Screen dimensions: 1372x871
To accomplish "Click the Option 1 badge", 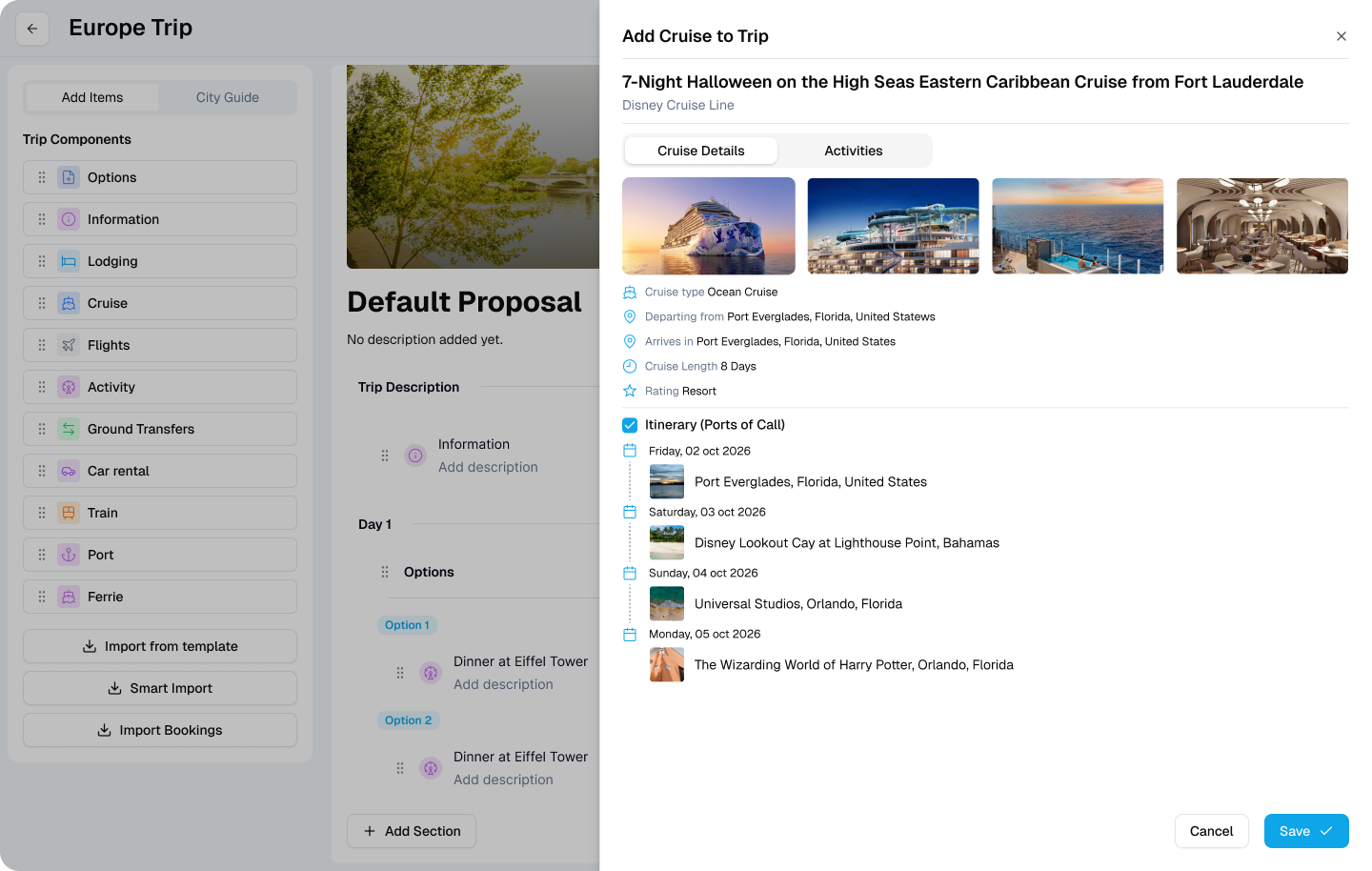I will click(408, 625).
